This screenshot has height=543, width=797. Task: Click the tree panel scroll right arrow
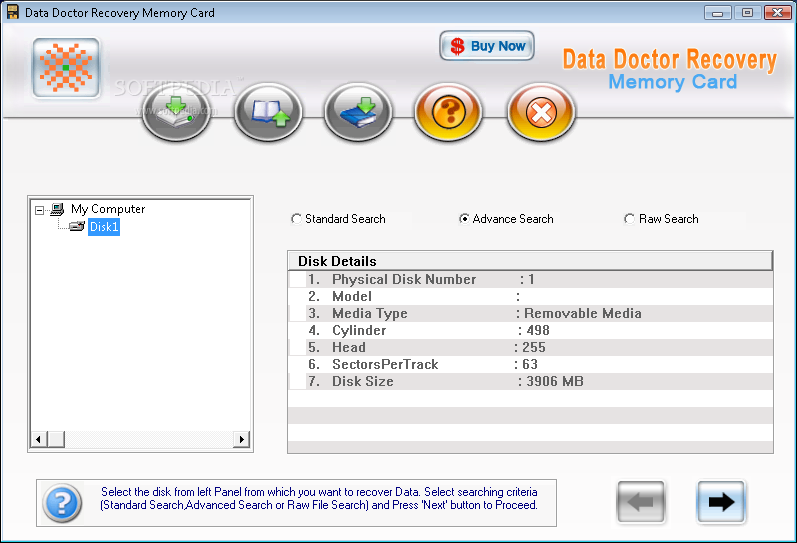coord(241,439)
